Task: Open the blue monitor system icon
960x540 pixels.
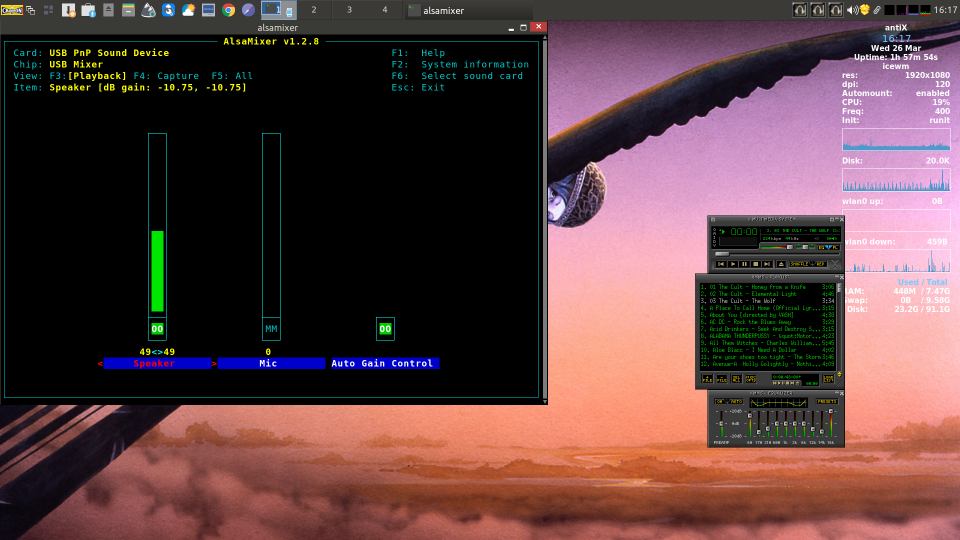Action: tap(208, 10)
